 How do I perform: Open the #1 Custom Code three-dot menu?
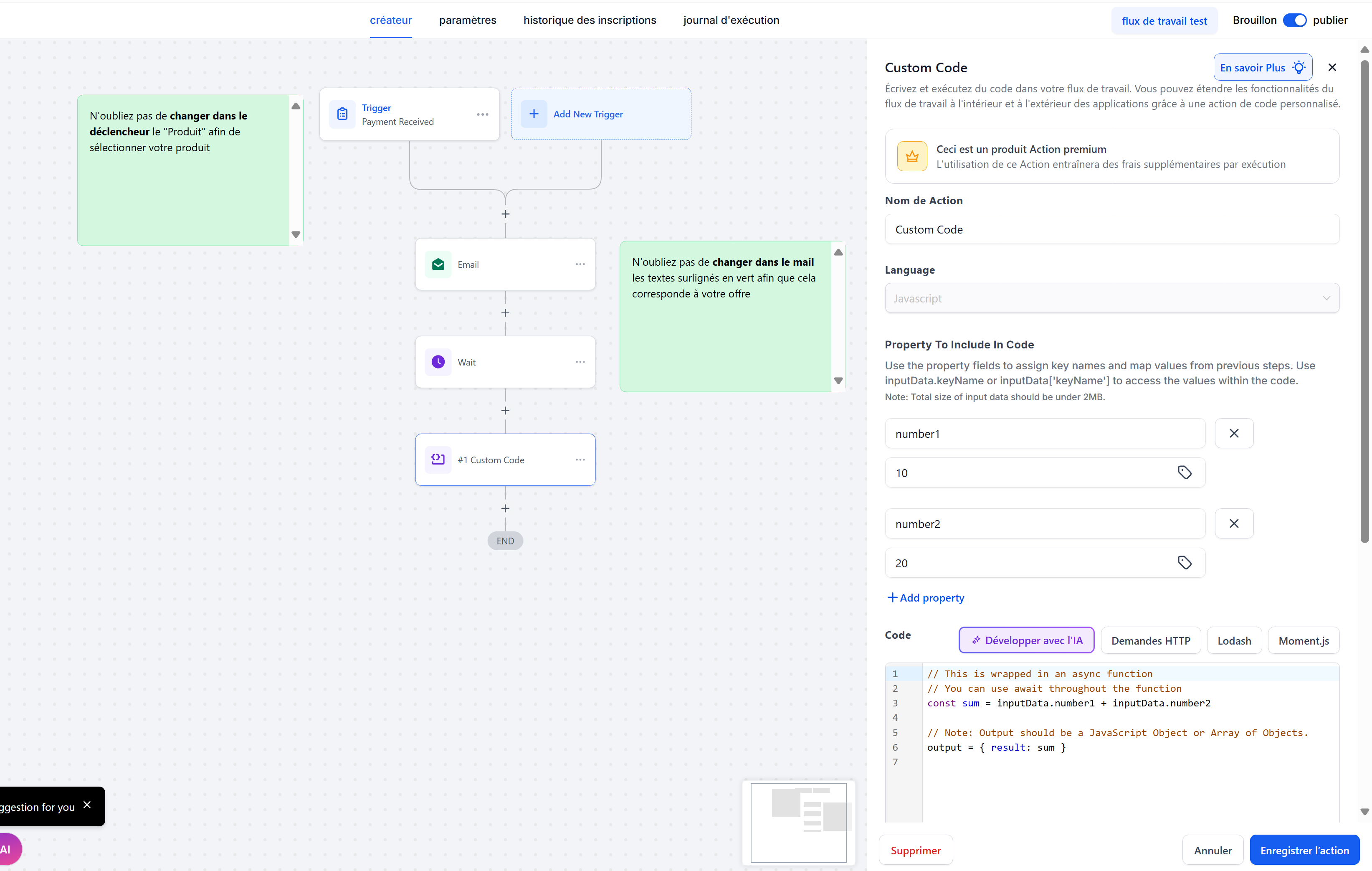[580, 460]
